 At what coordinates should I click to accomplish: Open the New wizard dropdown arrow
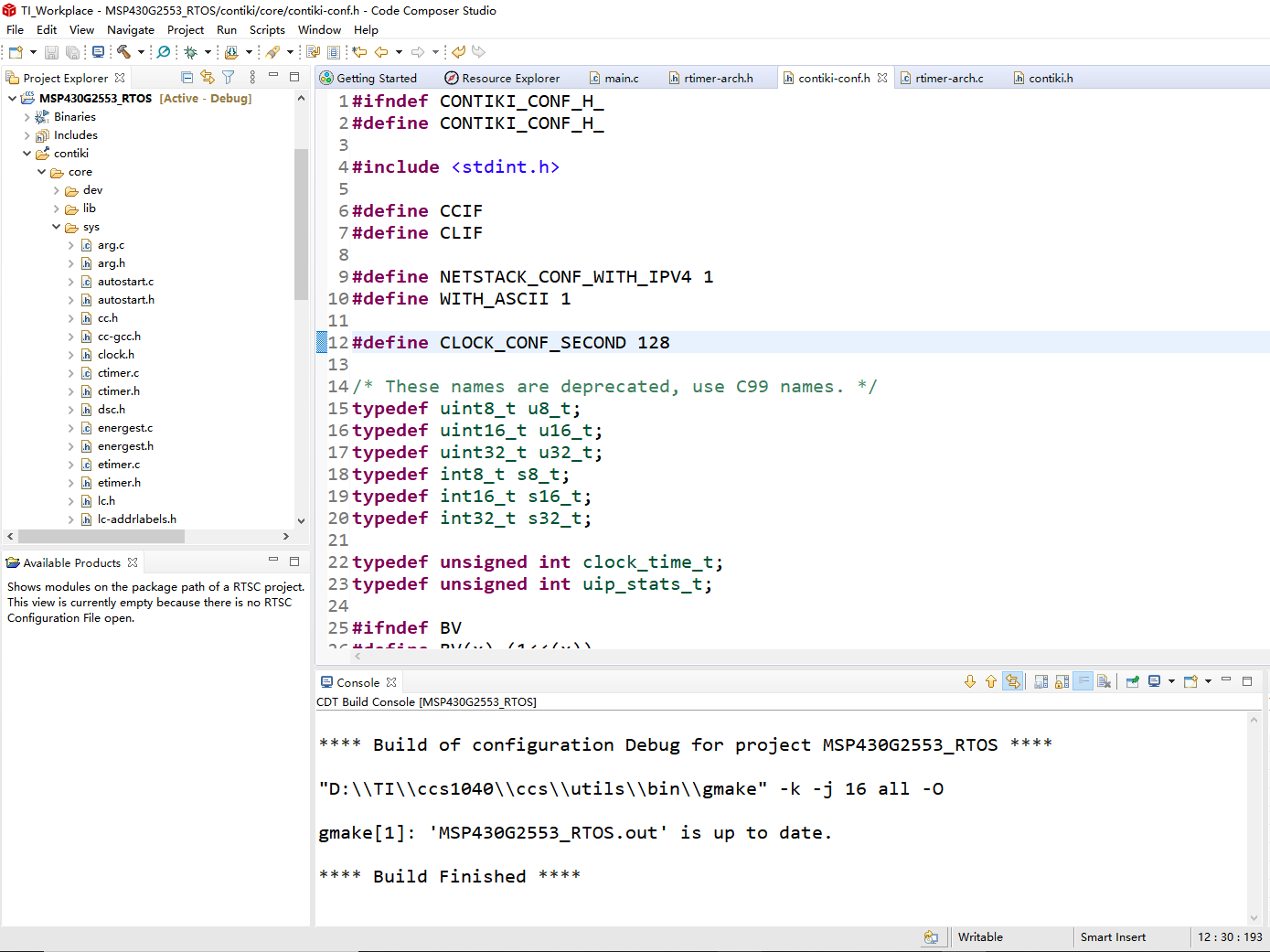(x=33, y=52)
